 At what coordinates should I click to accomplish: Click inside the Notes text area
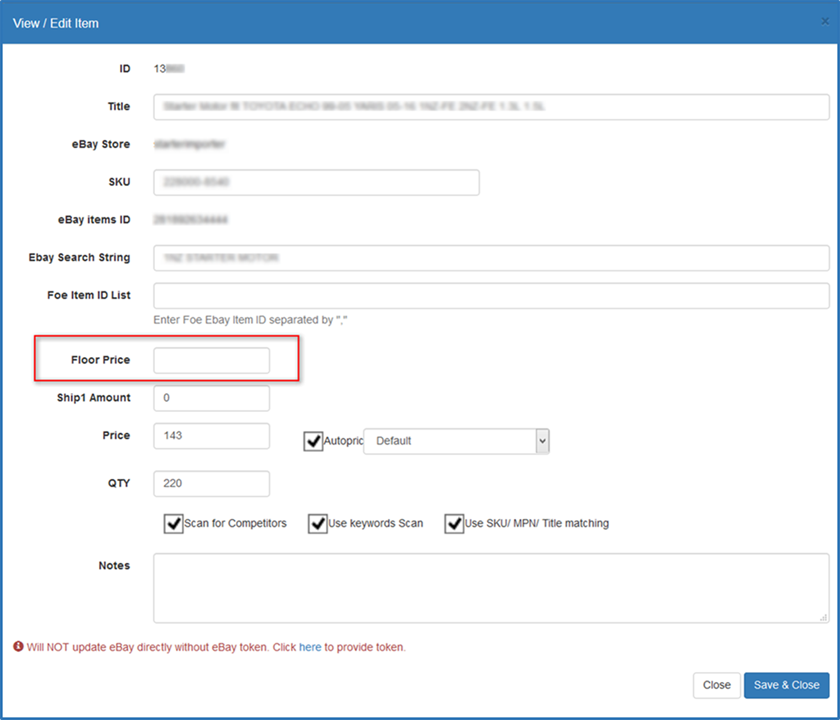490,588
